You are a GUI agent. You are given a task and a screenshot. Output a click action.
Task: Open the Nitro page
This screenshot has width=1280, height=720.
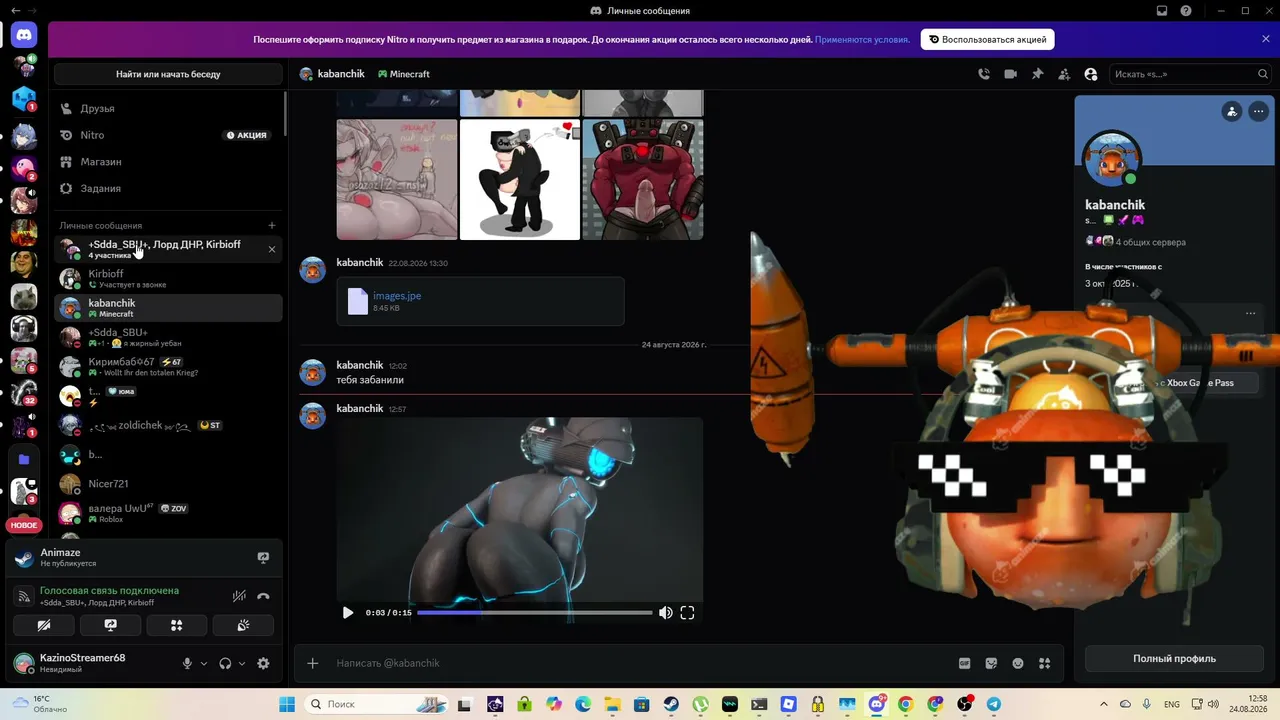click(168, 135)
